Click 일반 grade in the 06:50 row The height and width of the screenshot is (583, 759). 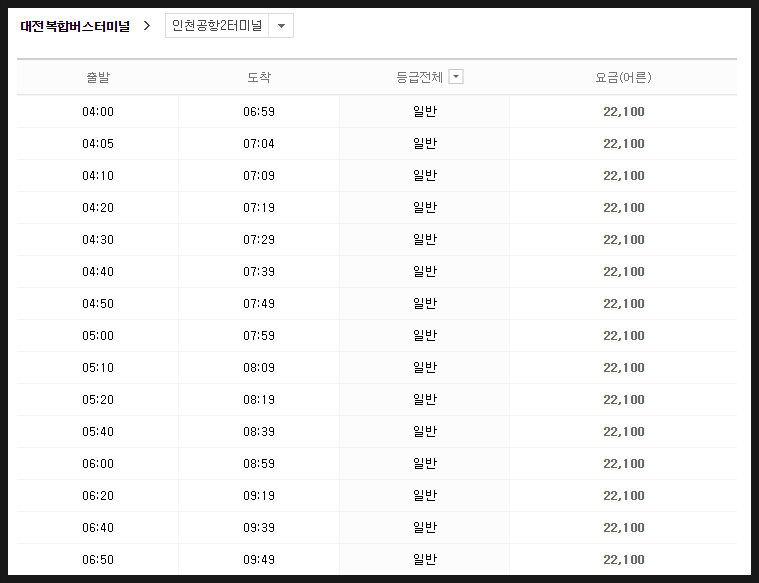pyautogui.click(x=425, y=559)
